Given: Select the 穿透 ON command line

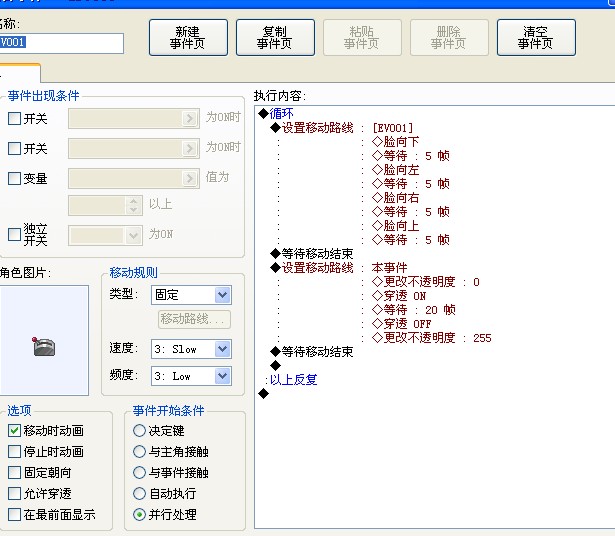Looking at the screenshot, I should click(x=399, y=296).
